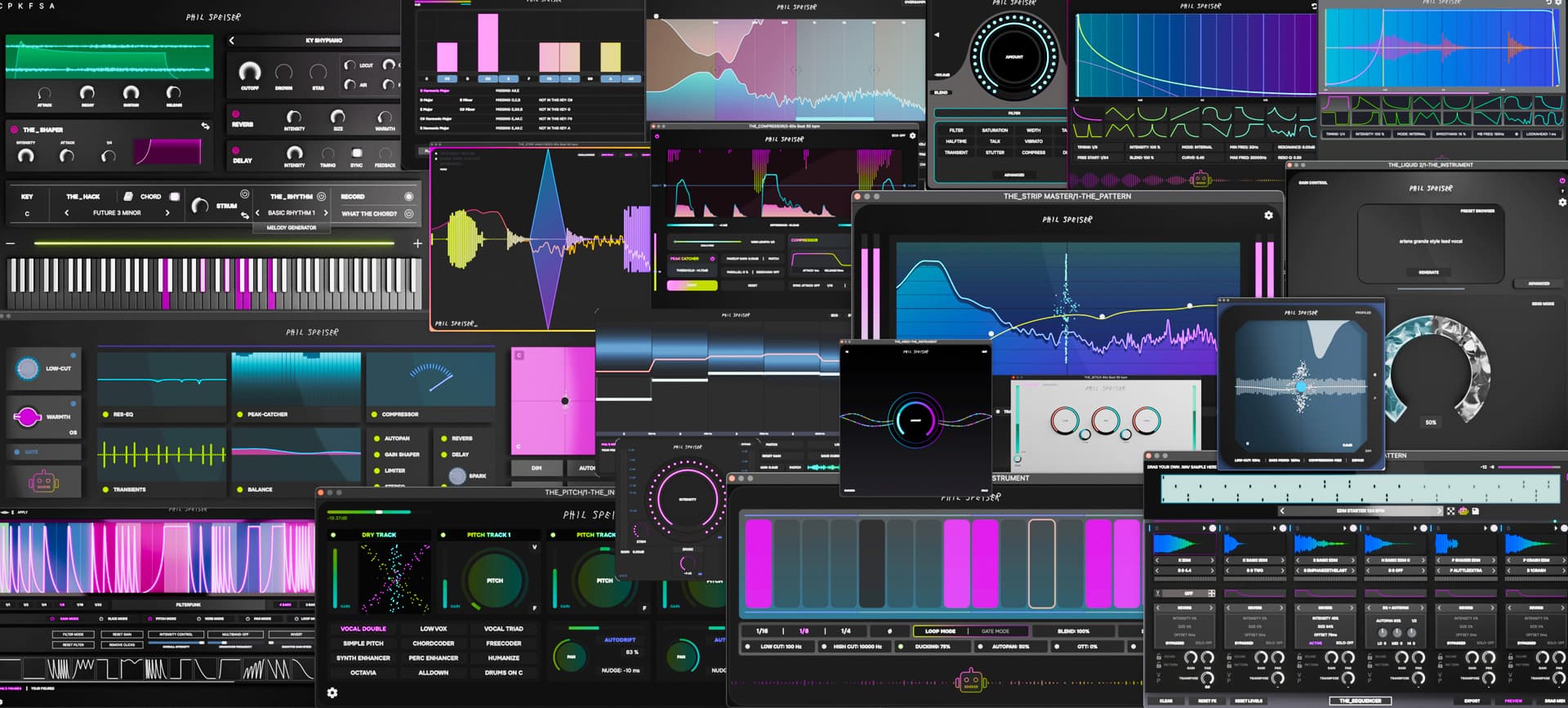
Task: Click the CUTOFF knob
Action: click(x=250, y=72)
